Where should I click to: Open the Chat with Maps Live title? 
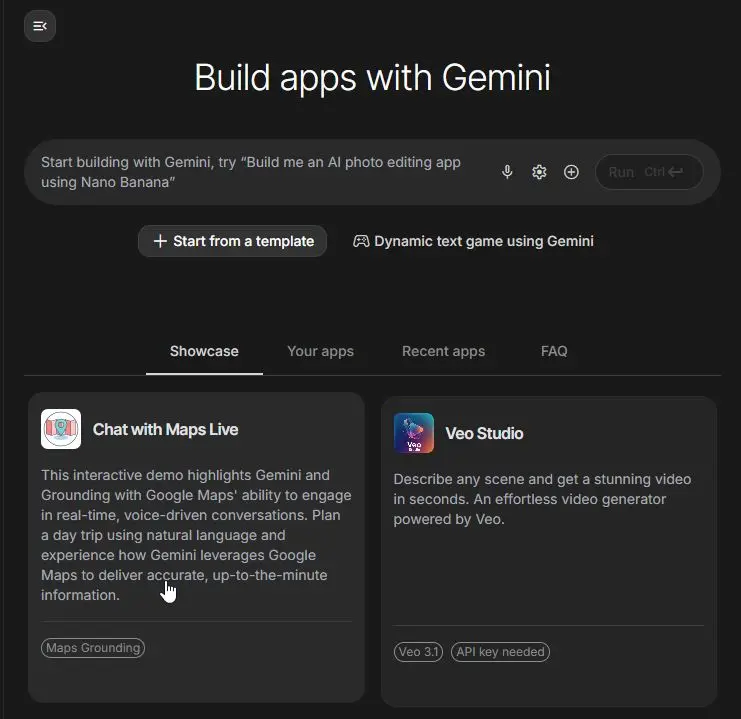165,429
